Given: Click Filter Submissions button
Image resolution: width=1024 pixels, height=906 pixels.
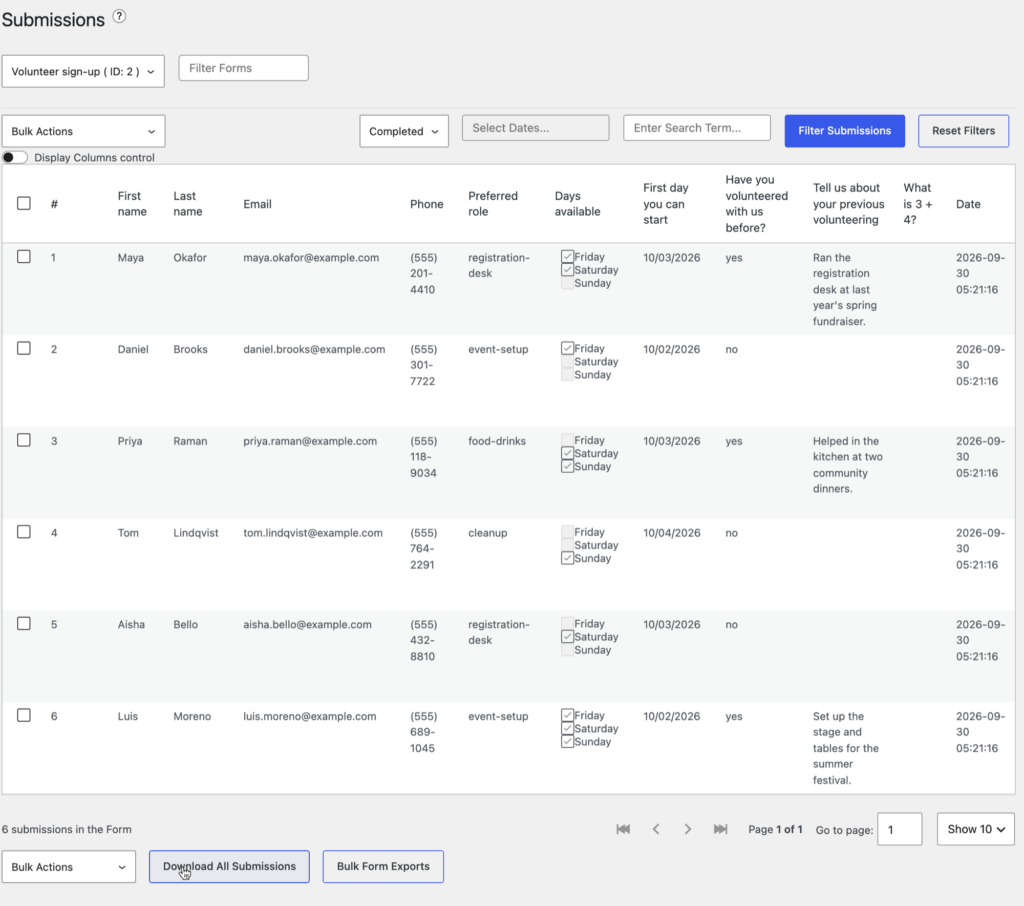Looking at the screenshot, I should coord(844,131).
